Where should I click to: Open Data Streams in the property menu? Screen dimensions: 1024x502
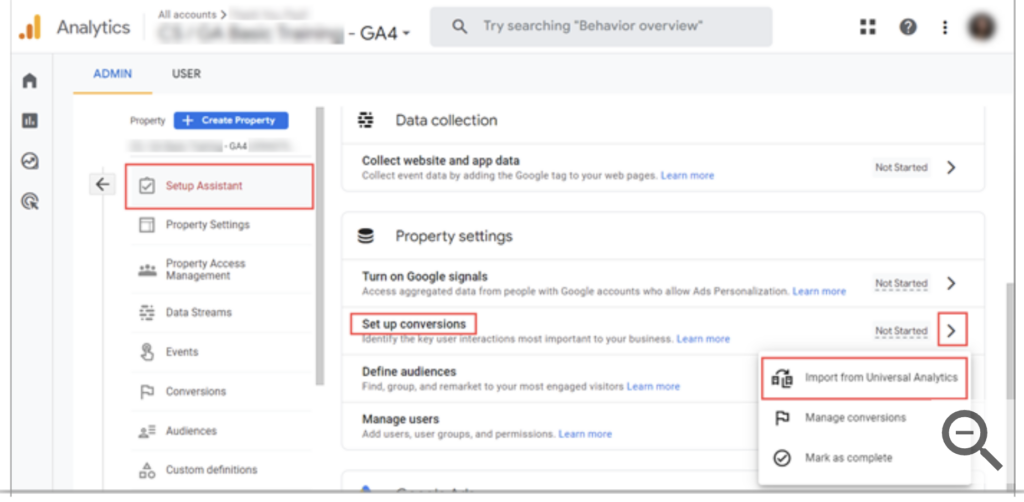coord(198,312)
